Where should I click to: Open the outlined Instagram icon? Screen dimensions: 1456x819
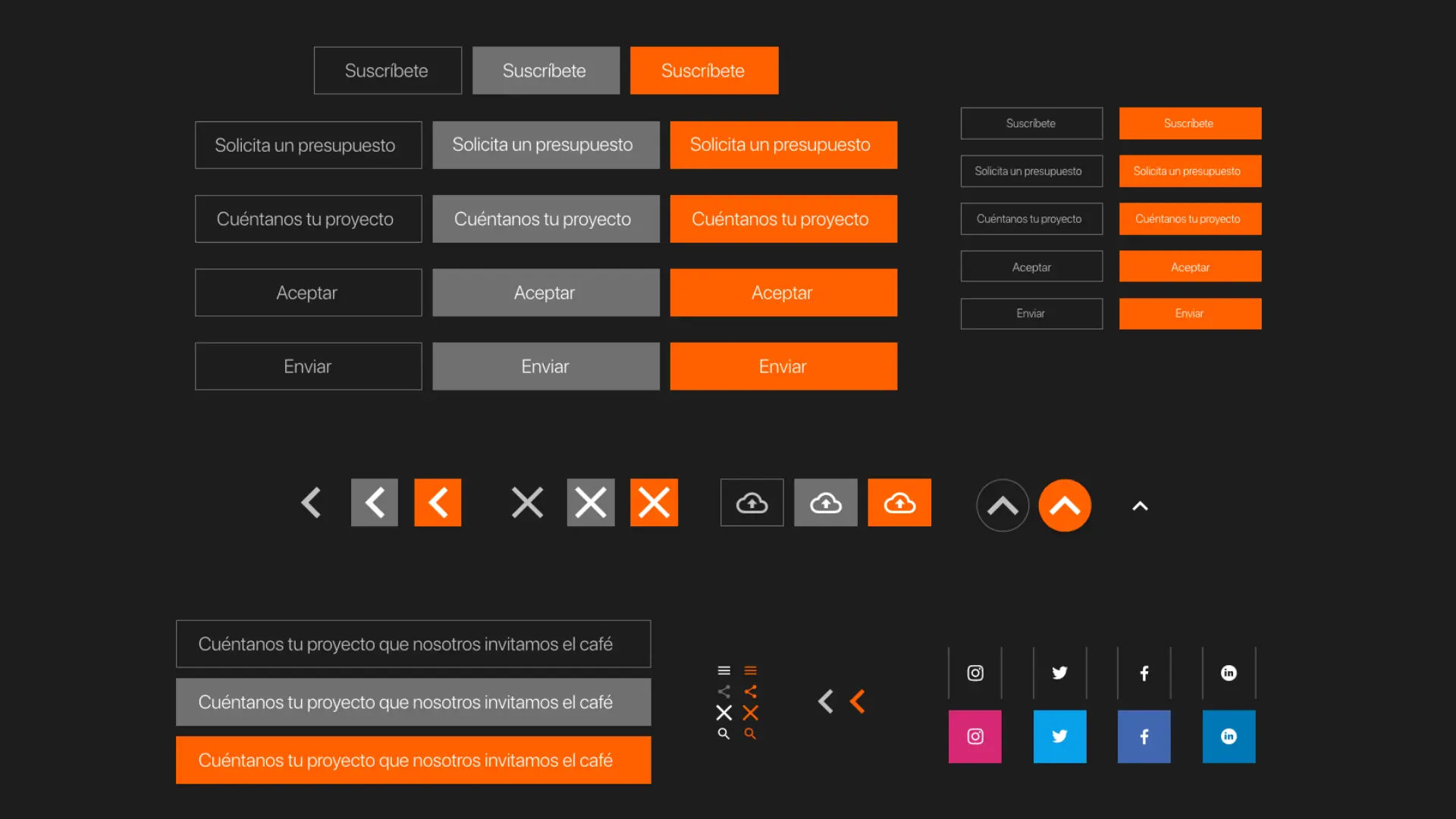(975, 673)
